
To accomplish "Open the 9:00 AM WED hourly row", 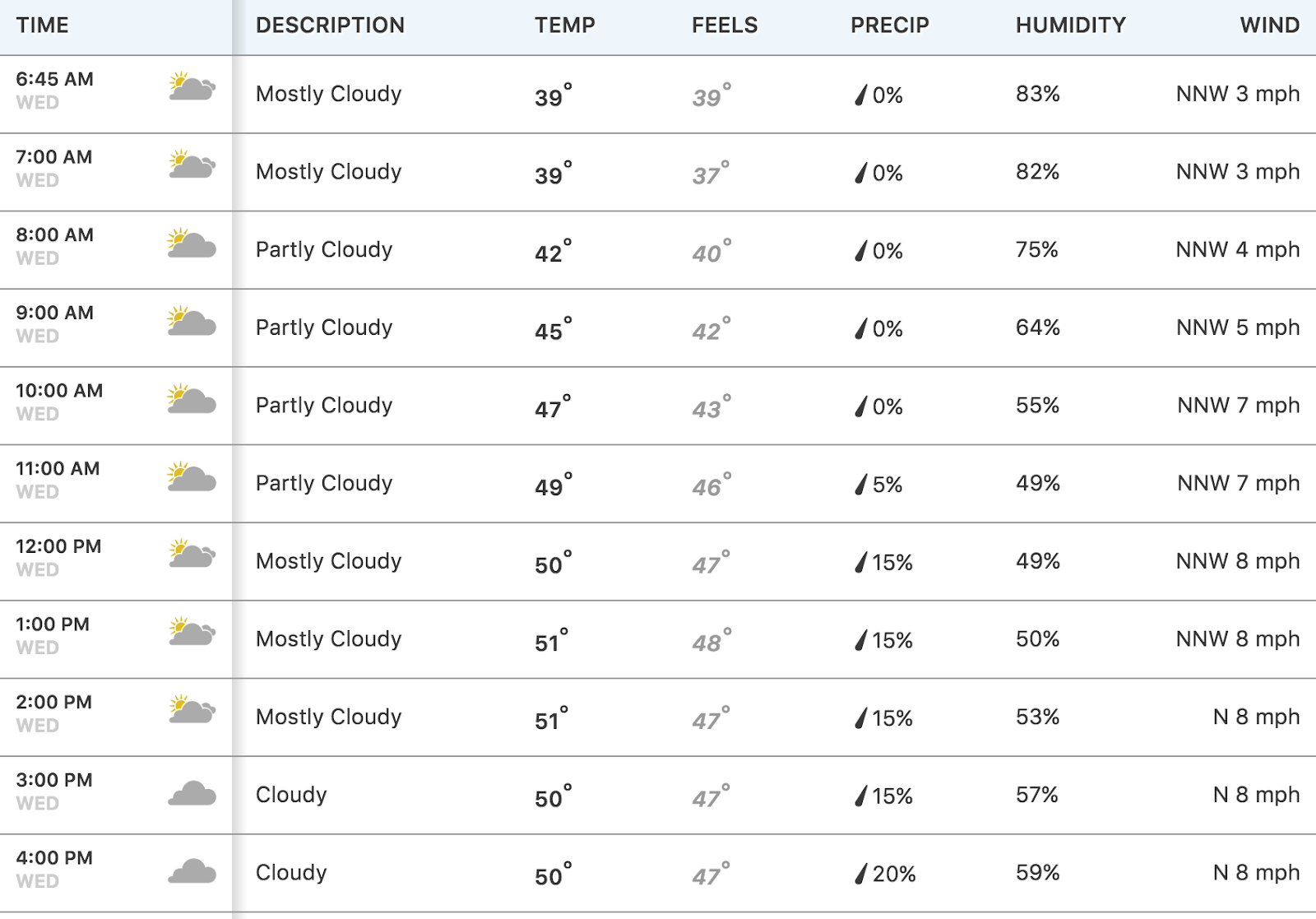I will [x=658, y=327].
